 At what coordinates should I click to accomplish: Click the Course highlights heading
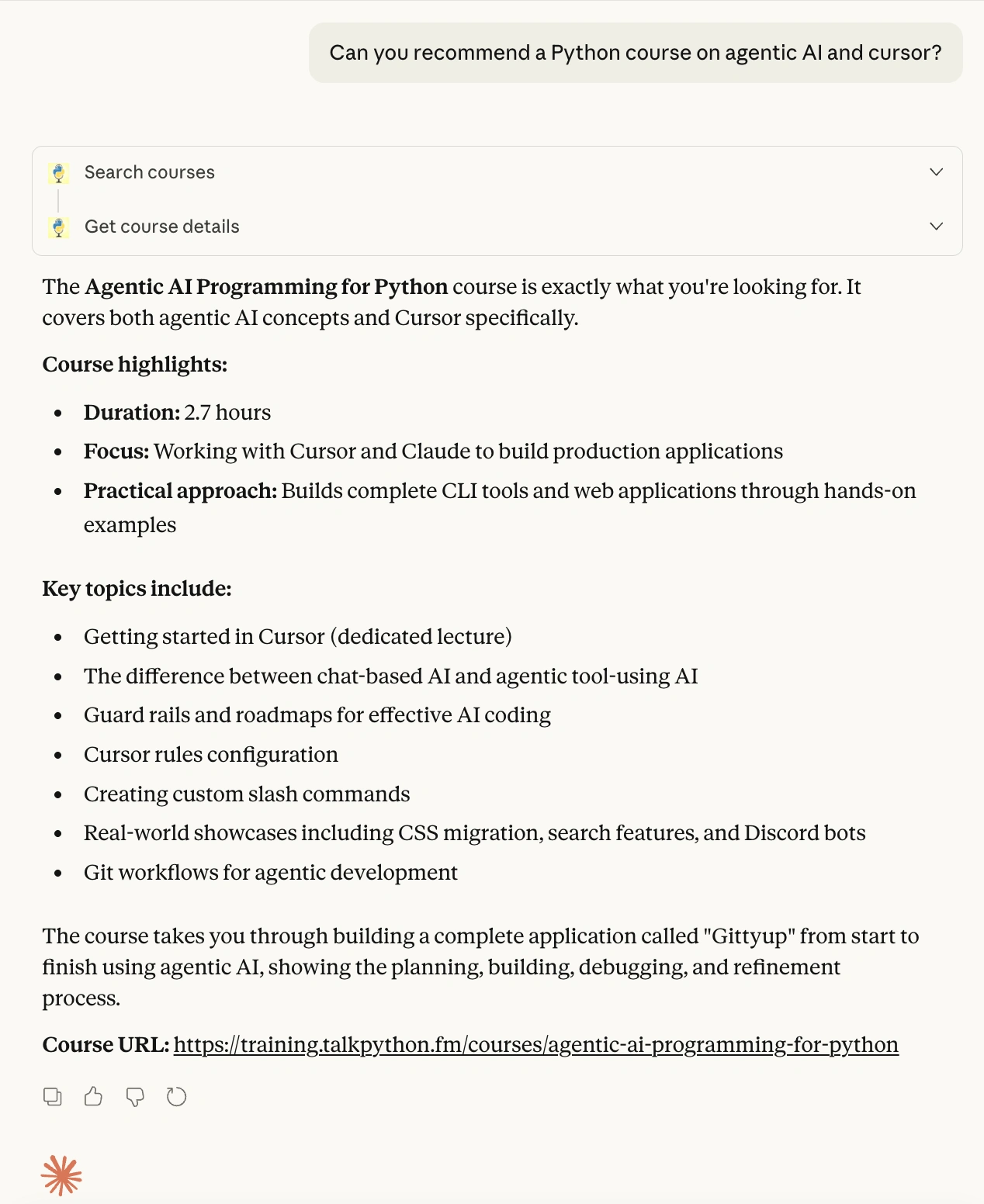(135, 365)
